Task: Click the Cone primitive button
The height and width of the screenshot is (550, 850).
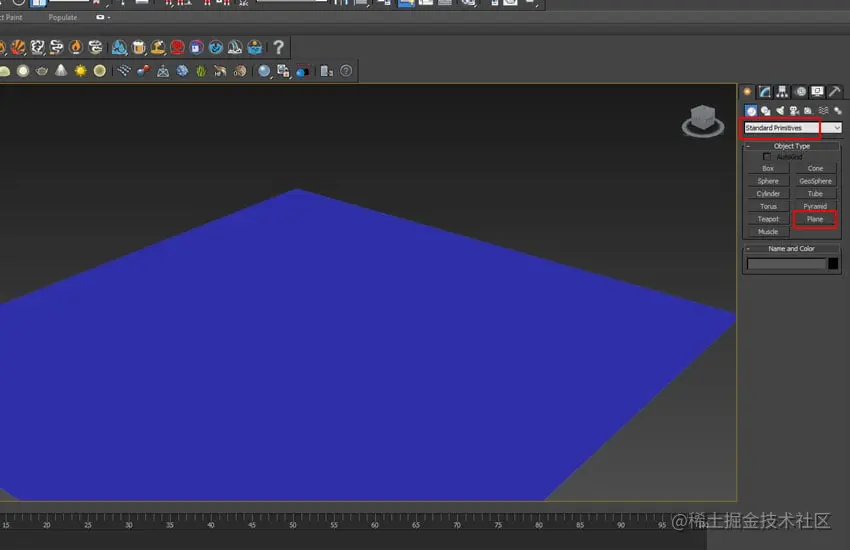Action: point(815,169)
